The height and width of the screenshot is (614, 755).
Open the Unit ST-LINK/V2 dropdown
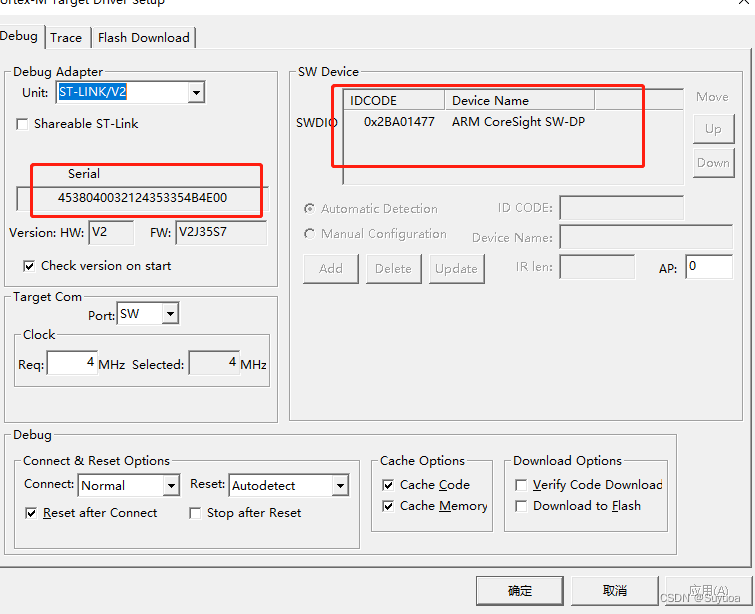(x=196, y=92)
